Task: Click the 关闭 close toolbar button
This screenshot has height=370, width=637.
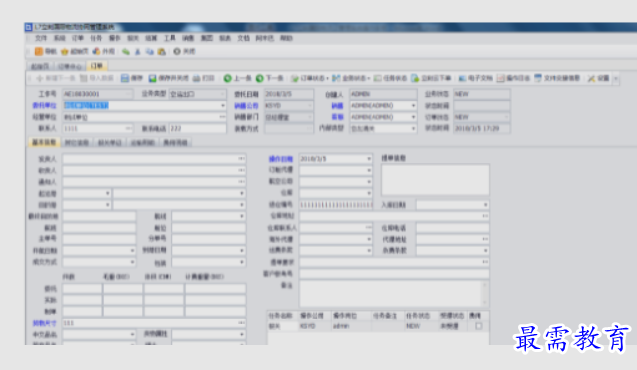Action: pyautogui.click(x=184, y=52)
